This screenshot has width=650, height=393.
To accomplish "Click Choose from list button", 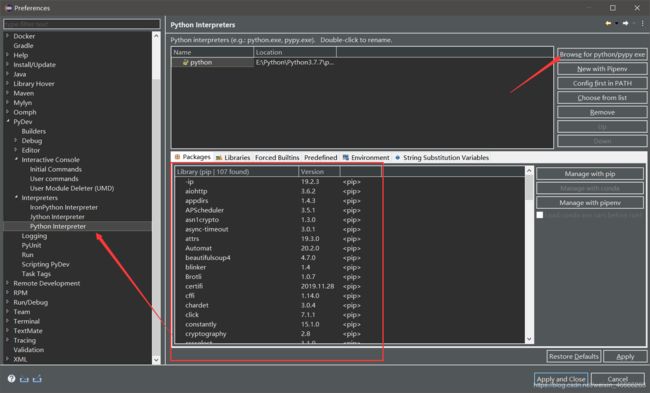I will pos(602,98).
